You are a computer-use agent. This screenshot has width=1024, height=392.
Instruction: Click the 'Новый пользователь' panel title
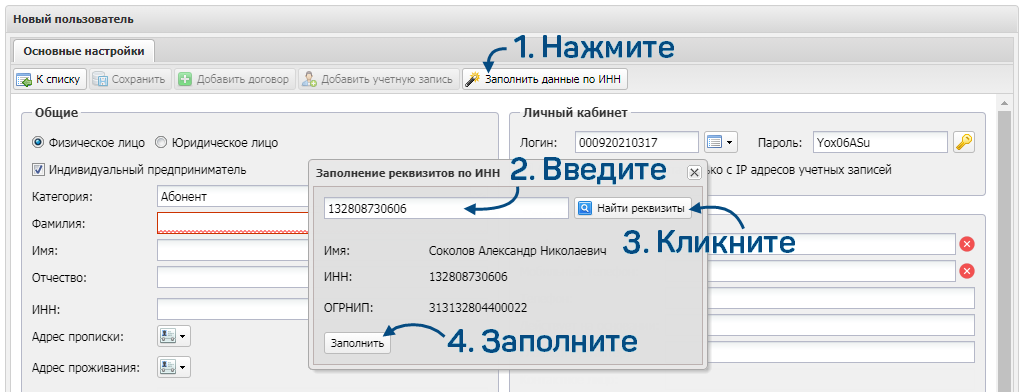coord(74,19)
